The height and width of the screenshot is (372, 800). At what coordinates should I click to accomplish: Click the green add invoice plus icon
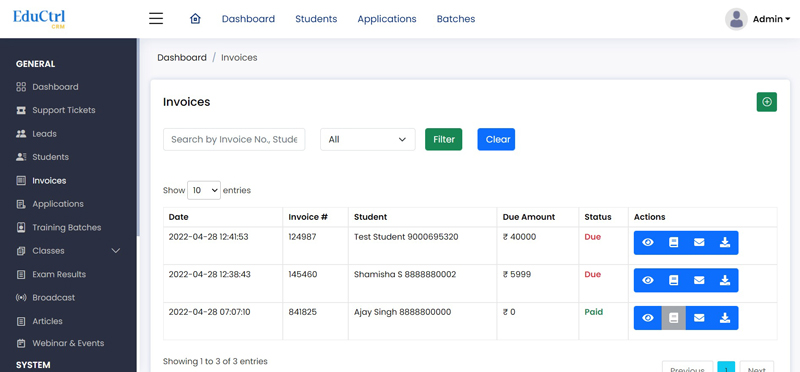coord(766,102)
